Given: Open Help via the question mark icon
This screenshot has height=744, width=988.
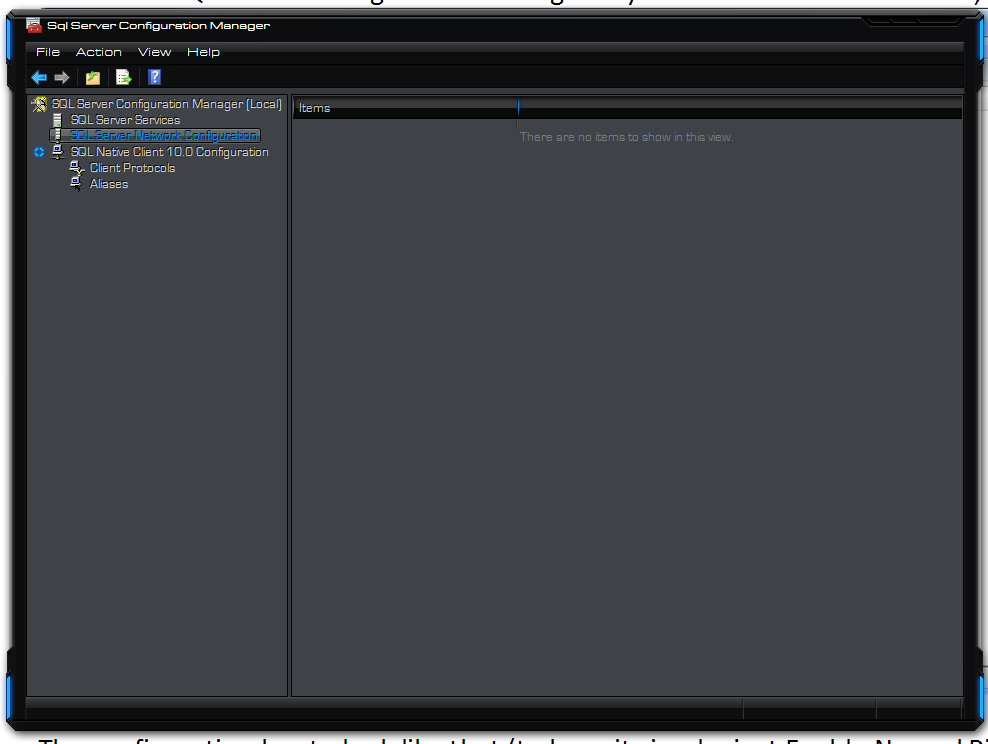Looking at the screenshot, I should point(154,78).
